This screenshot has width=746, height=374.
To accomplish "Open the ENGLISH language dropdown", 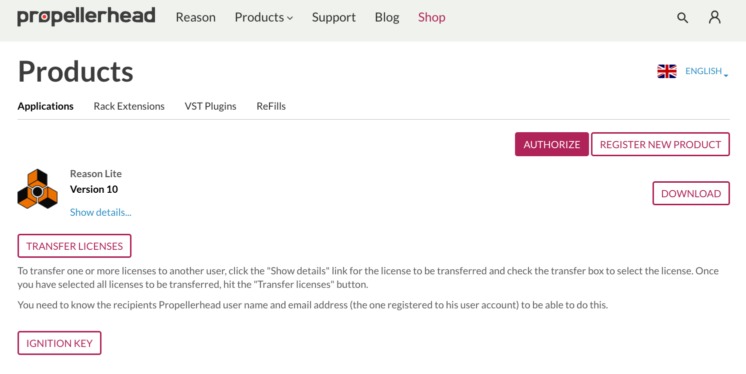I will tap(706, 71).
